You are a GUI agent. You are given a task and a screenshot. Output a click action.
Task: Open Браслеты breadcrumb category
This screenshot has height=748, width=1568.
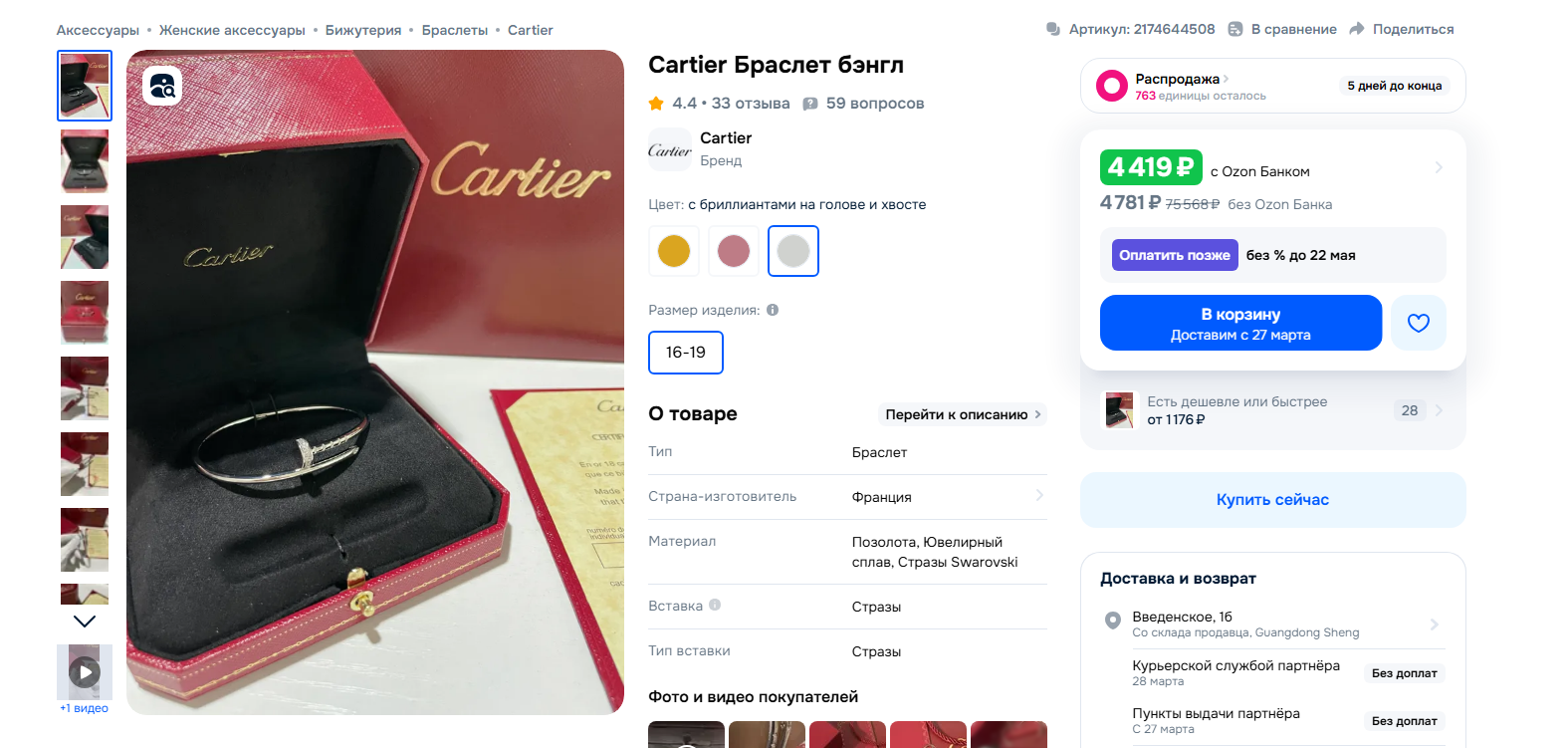coord(455,30)
